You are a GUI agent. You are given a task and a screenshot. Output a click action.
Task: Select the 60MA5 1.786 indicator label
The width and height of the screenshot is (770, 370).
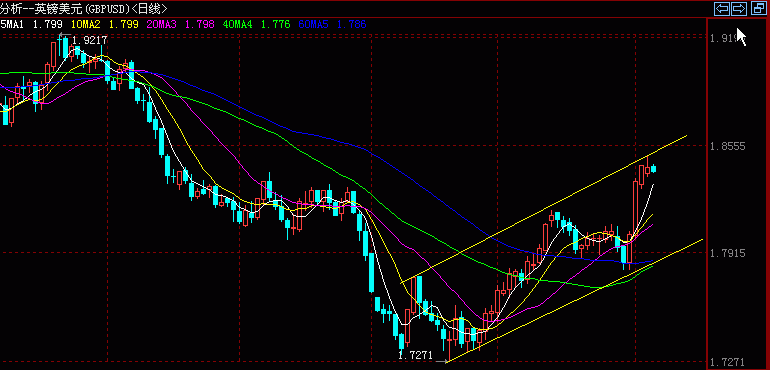point(332,24)
